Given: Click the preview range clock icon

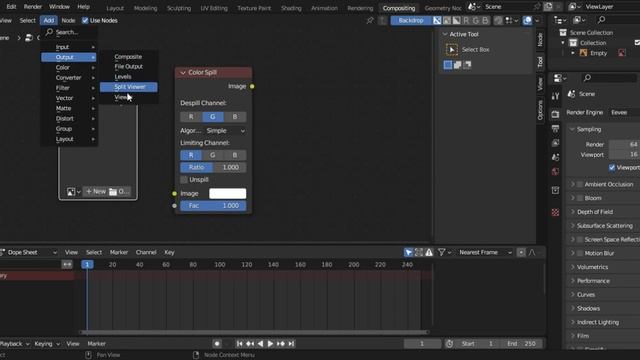Looking at the screenshot, I should click(449, 344).
